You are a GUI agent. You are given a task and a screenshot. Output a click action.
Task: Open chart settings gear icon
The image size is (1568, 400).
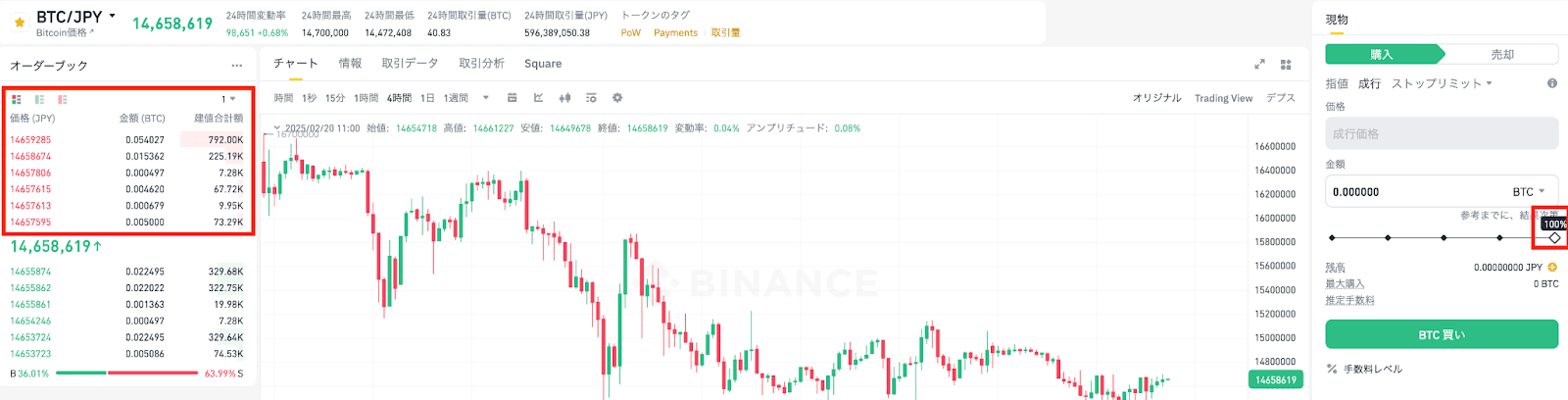click(617, 98)
